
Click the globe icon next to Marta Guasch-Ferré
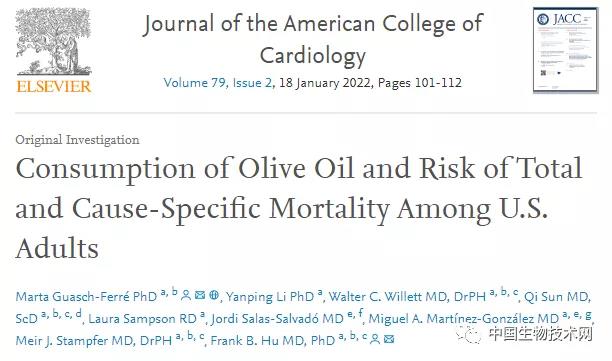(x=214, y=295)
